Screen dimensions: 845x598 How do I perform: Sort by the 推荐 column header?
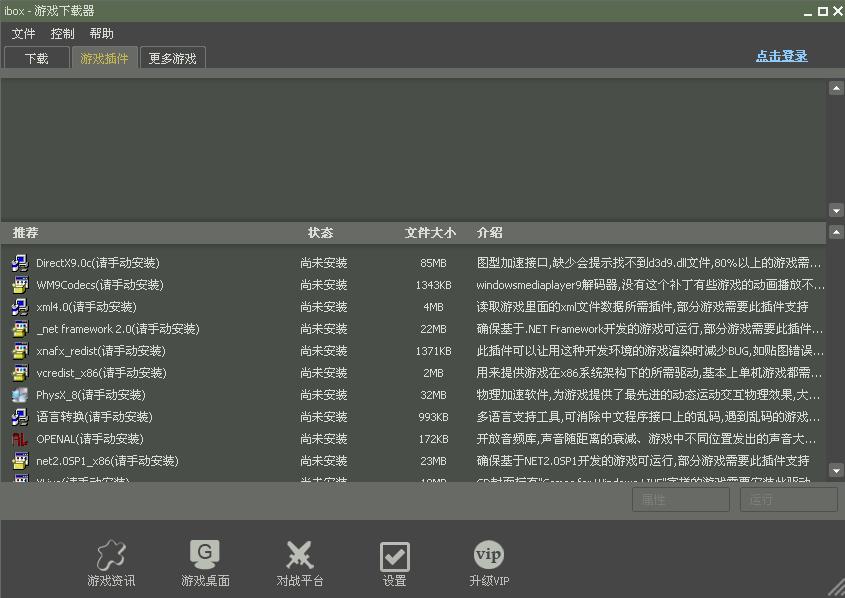point(25,233)
